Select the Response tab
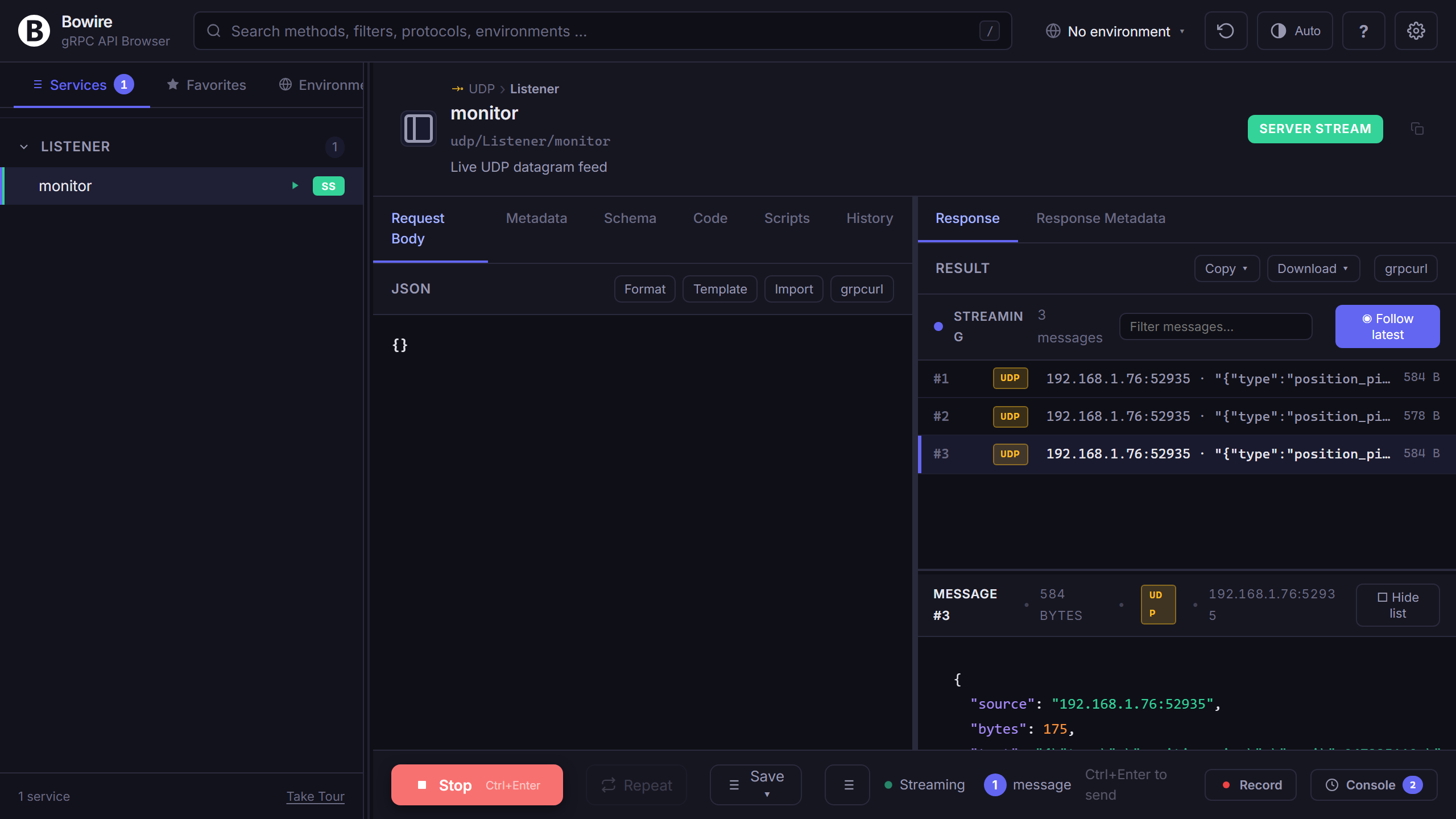Viewport: 1456px width, 819px height. coord(967,218)
